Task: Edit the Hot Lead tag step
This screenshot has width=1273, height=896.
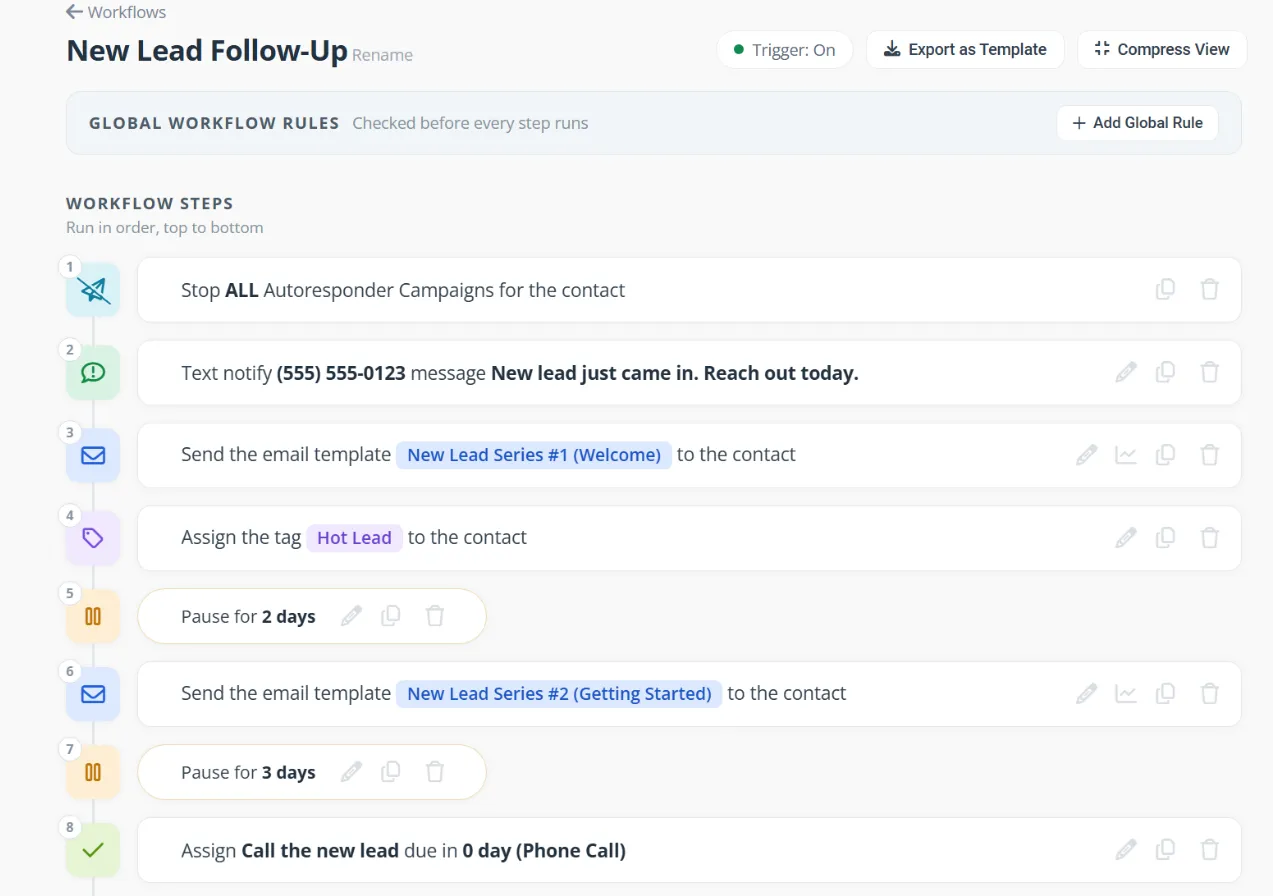Action: 1126,538
